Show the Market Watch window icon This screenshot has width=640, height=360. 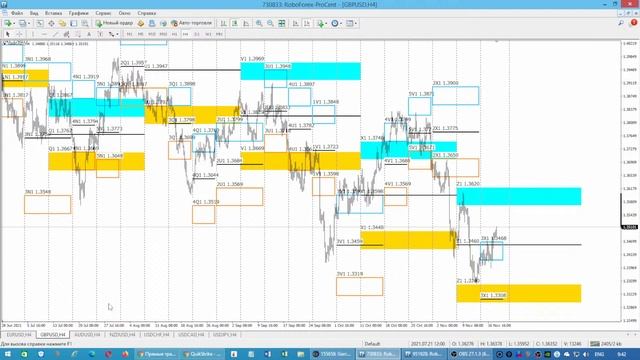[x=40, y=24]
